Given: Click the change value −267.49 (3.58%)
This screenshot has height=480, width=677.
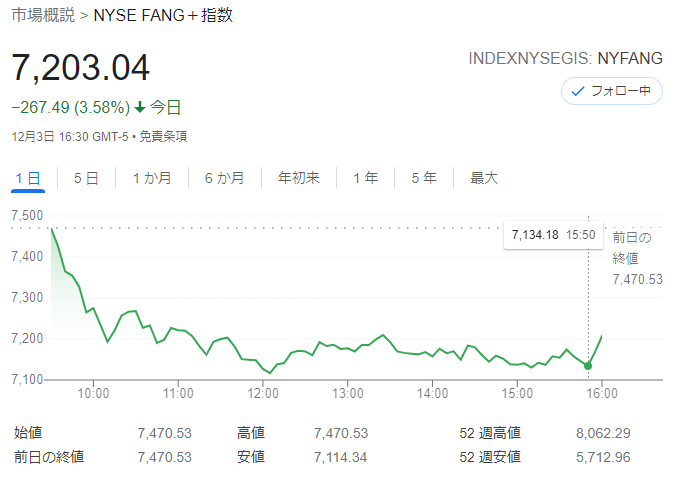Looking at the screenshot, I should click(71, 107).
